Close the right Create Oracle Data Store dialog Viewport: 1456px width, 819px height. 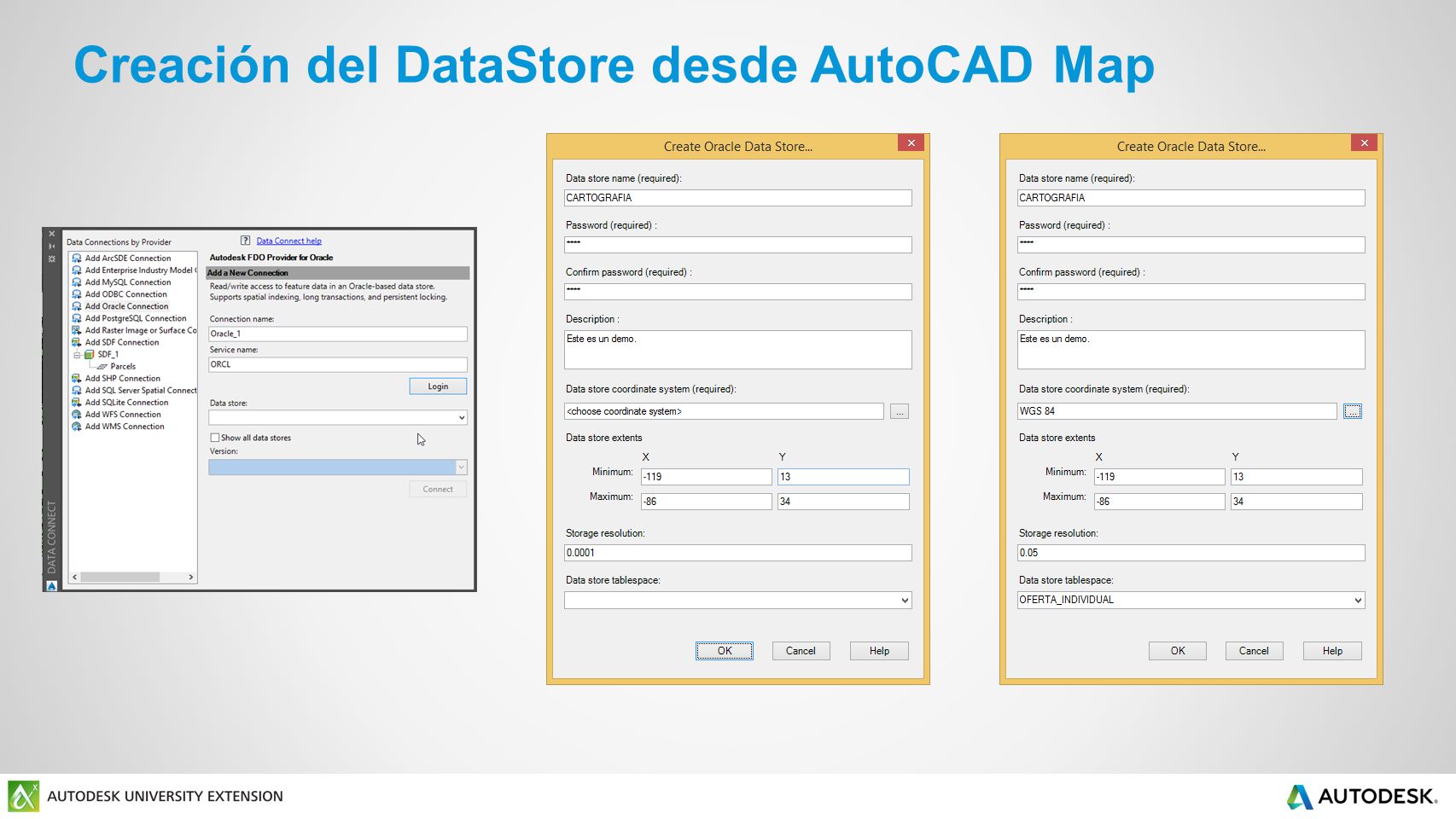[1365, 143]
